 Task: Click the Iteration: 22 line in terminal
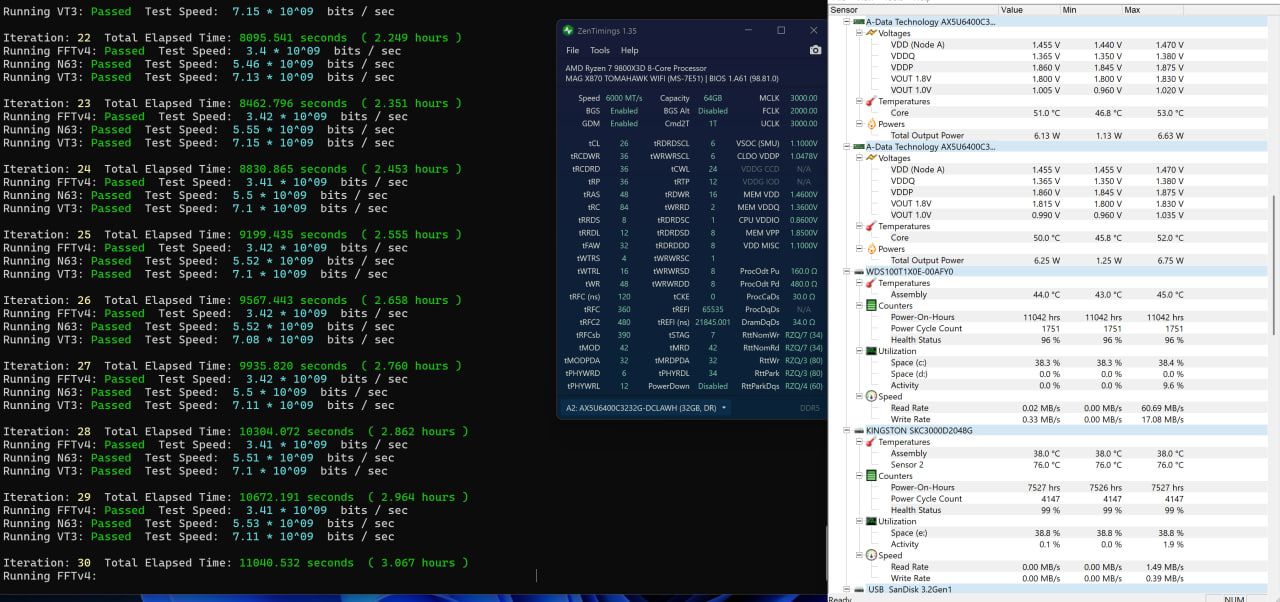(231, 38)
